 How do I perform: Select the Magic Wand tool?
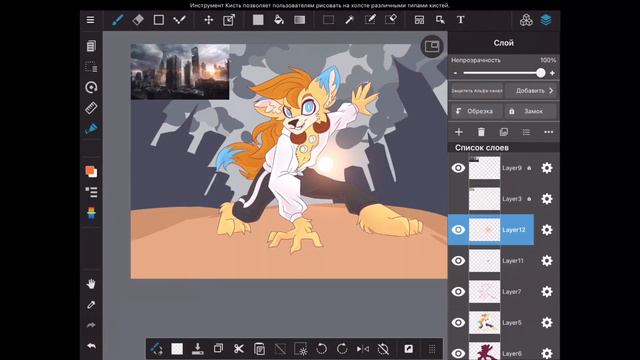[x=349, y=20]
